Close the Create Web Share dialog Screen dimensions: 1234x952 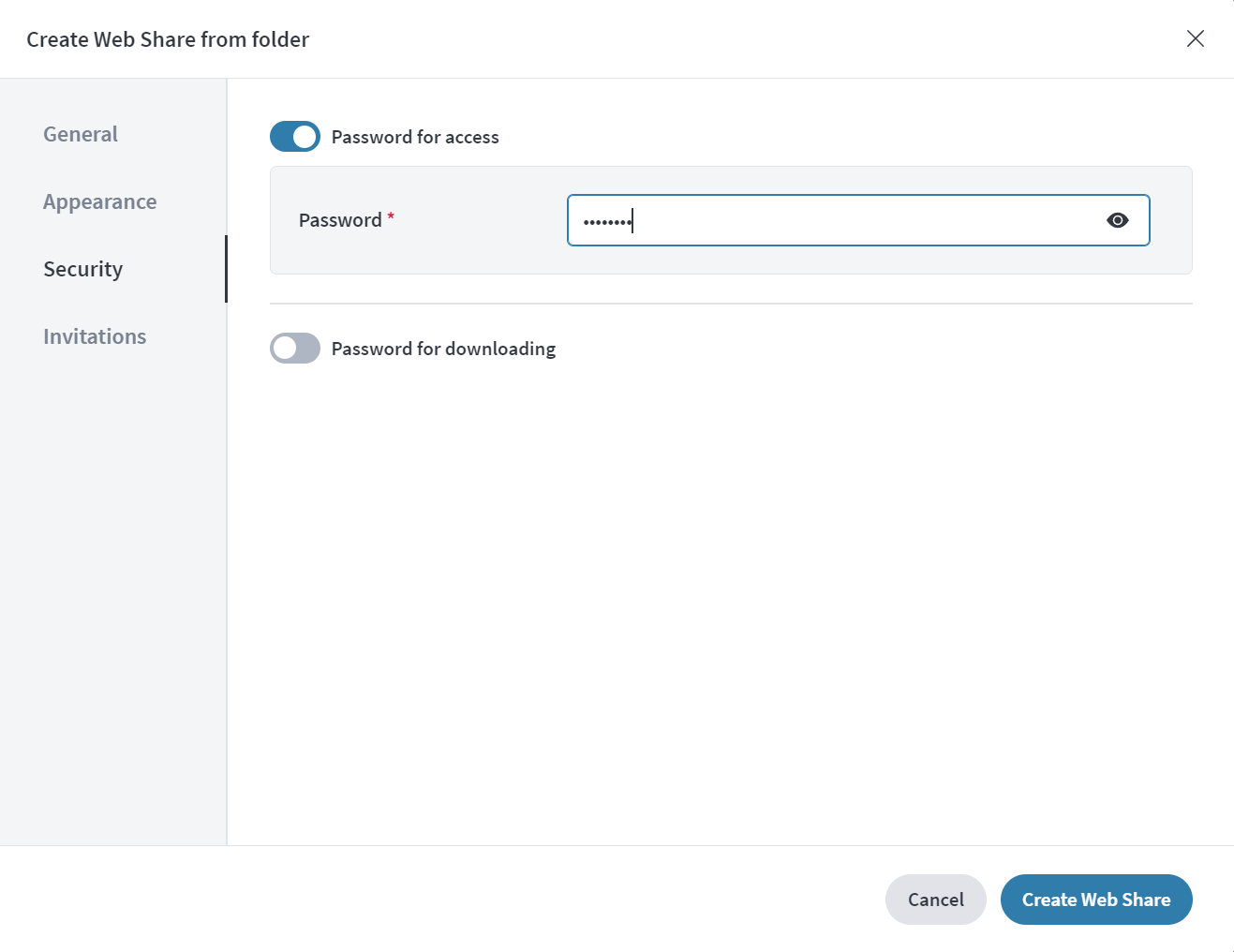point(1195,38)
